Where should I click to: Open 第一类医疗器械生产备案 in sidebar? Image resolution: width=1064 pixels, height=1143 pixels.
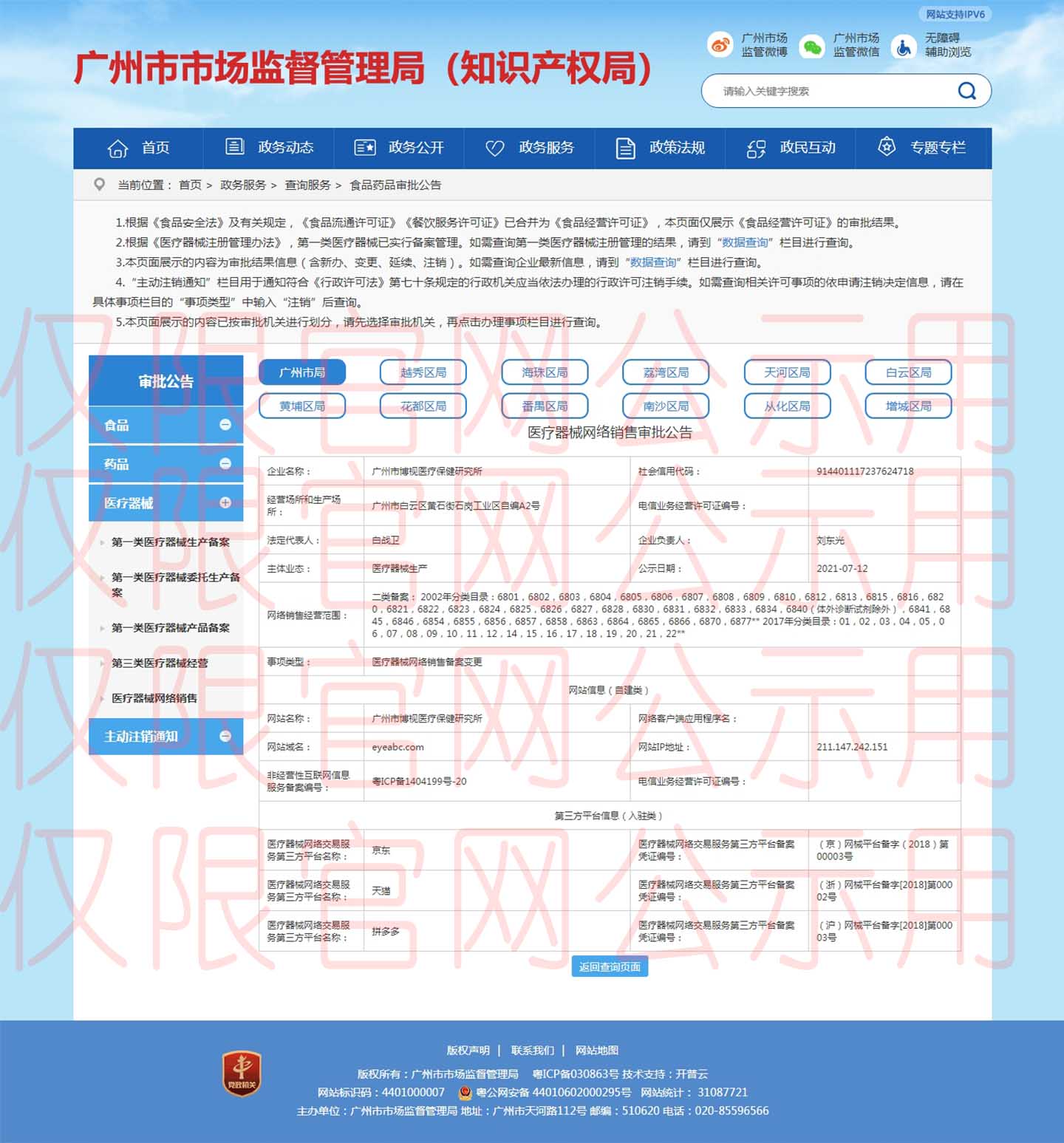pyautogui.click(x=171, y=542)
